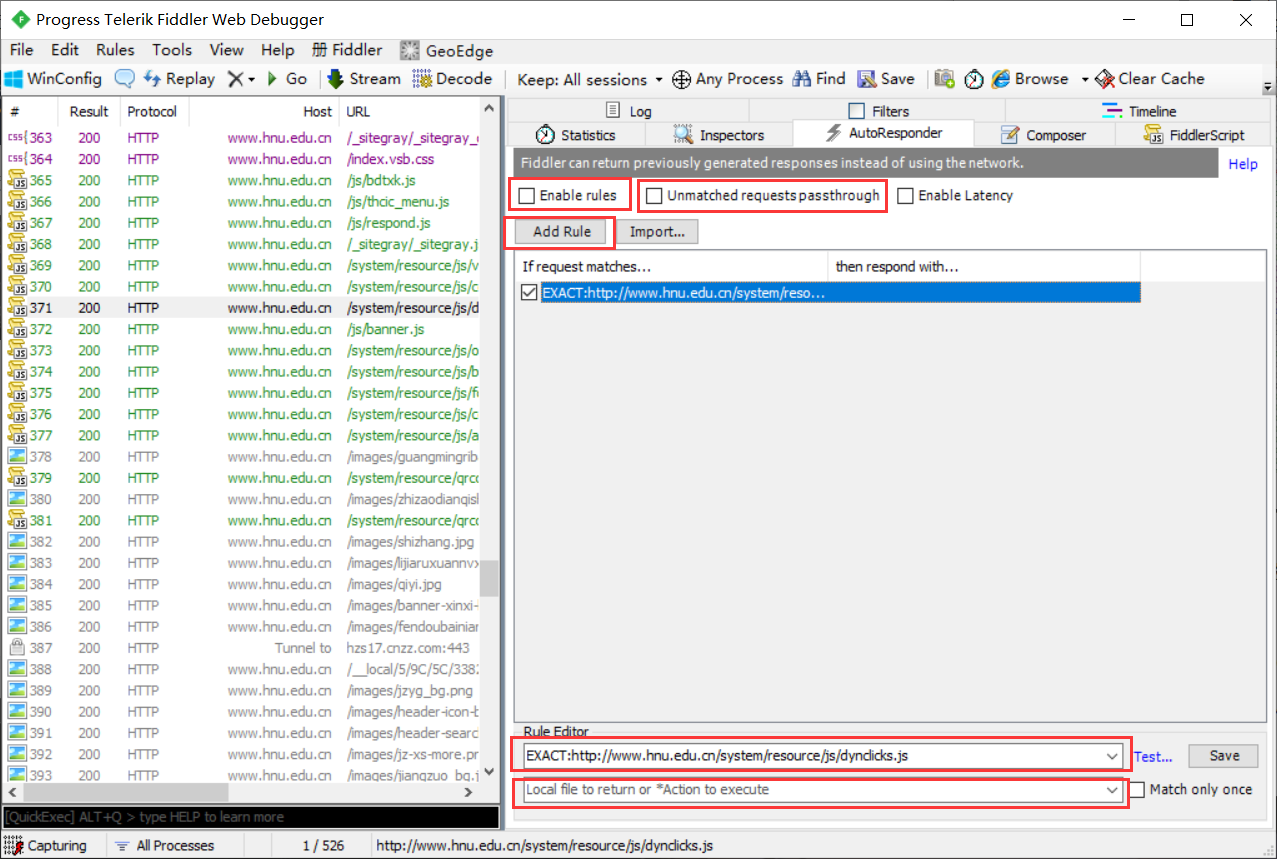Click the comment speech bubble icon
The width and height of the screenshot is (1277, 859).
(x=125, y=79)
